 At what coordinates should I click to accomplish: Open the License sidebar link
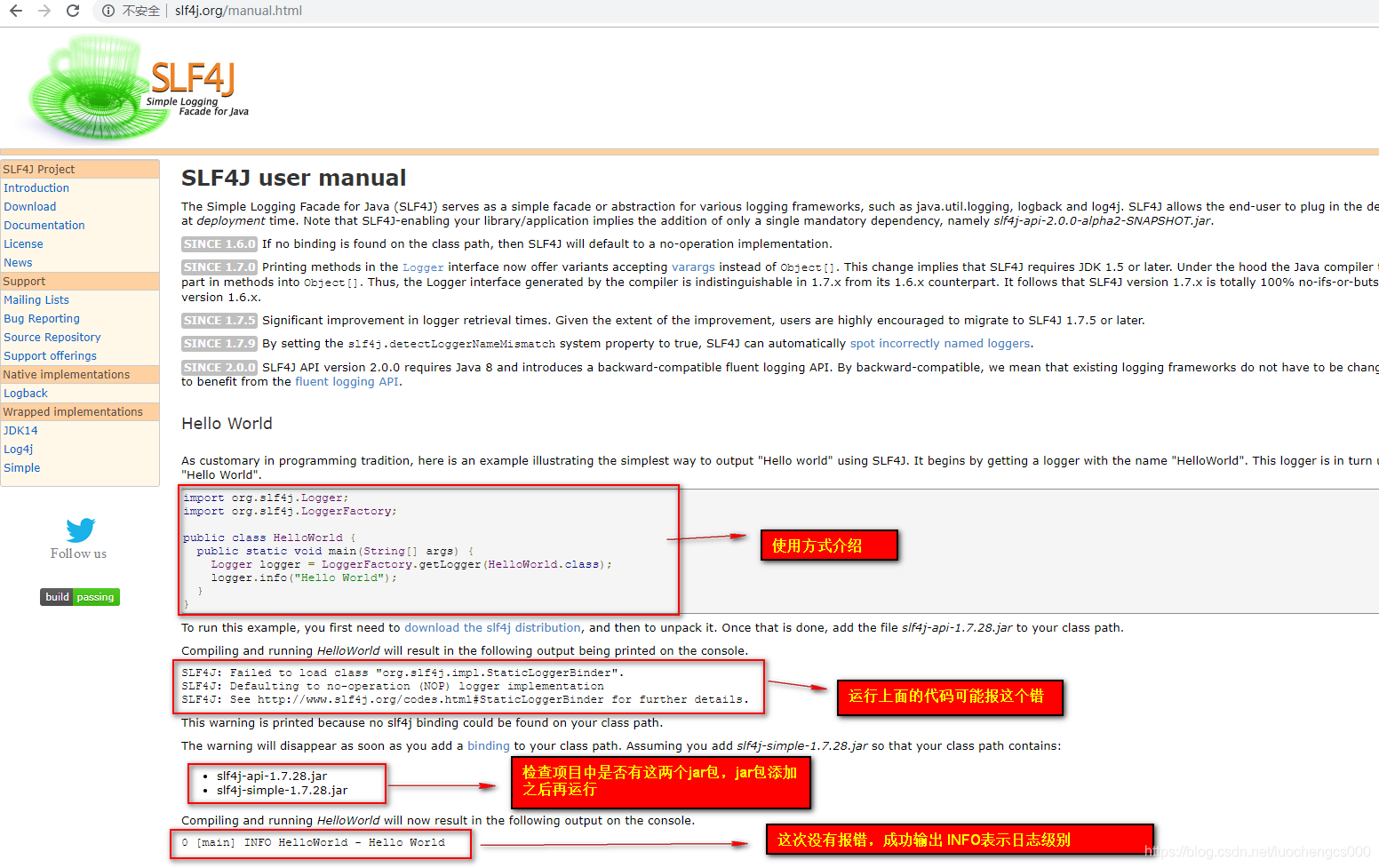(23, 243)
